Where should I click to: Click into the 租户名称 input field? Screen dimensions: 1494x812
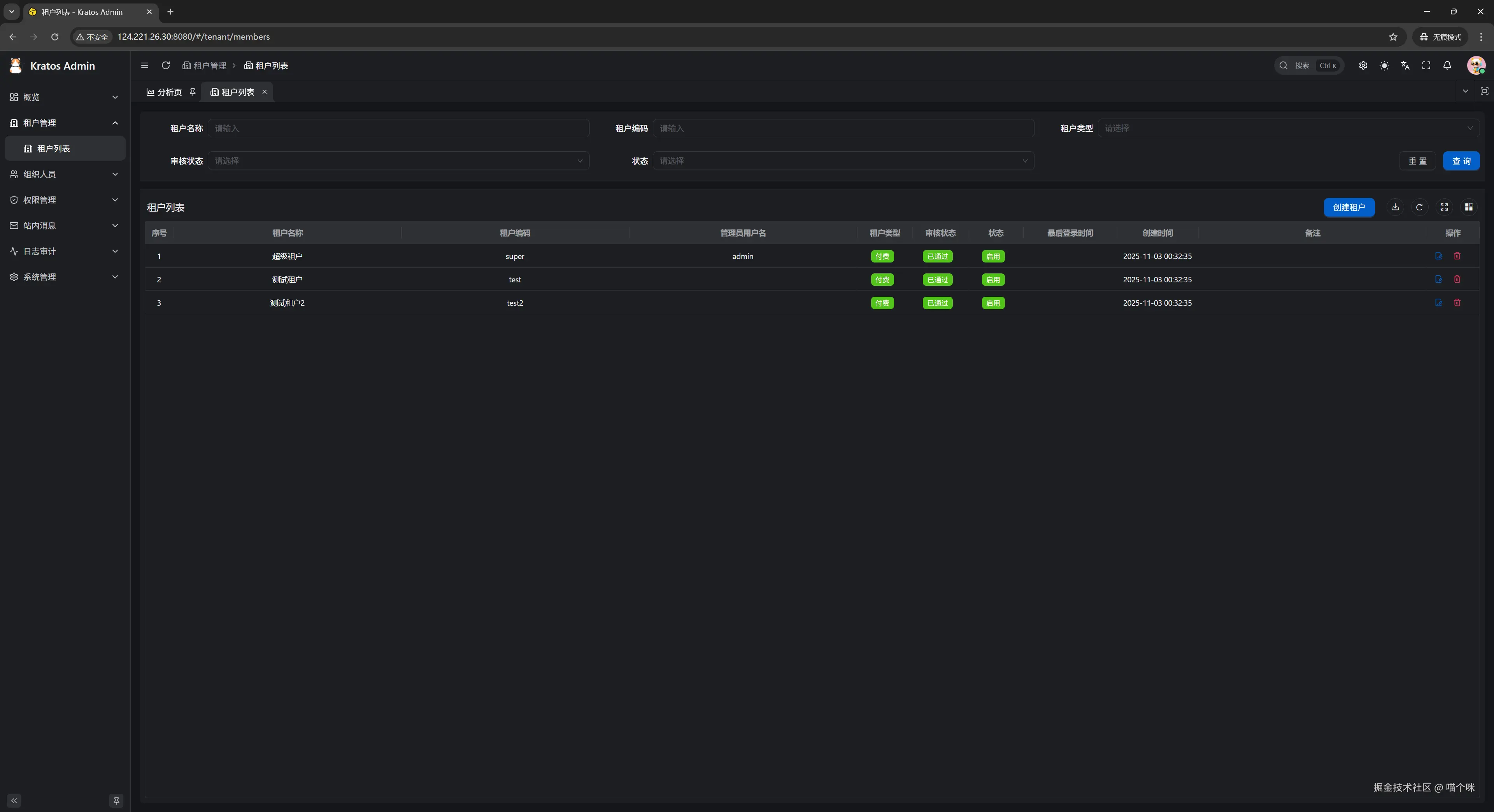pyautogui.click(x=398, y=128)
